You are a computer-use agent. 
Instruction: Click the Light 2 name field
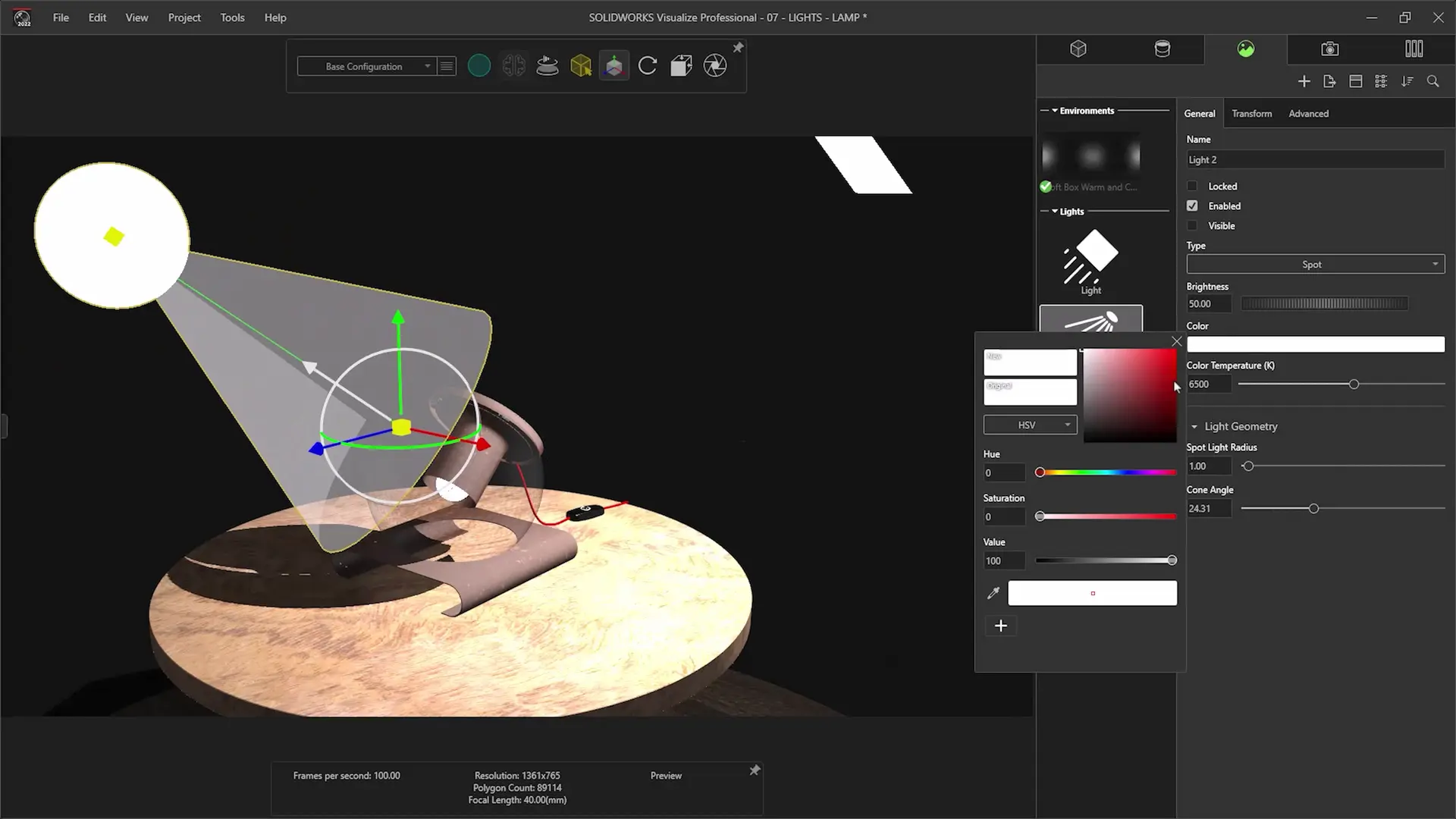pyautogui.click(x=1314, y=160)
